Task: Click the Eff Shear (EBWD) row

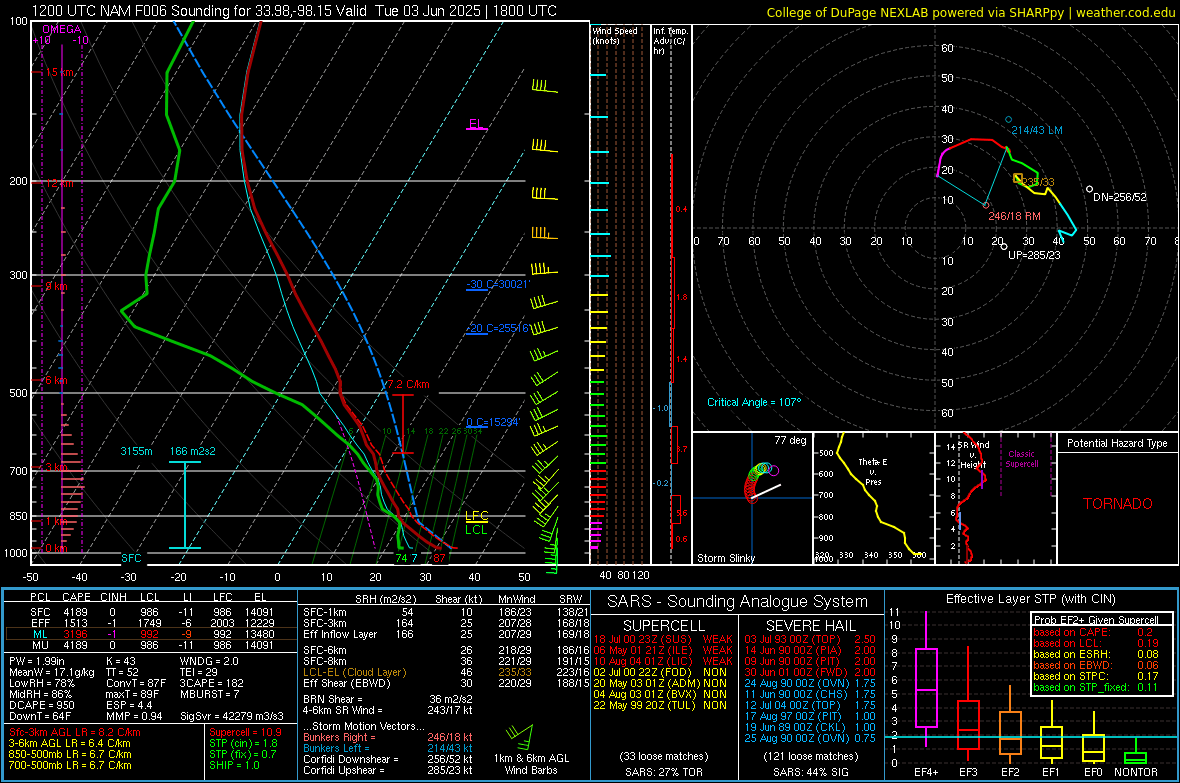Action: (x=446, y=683)
